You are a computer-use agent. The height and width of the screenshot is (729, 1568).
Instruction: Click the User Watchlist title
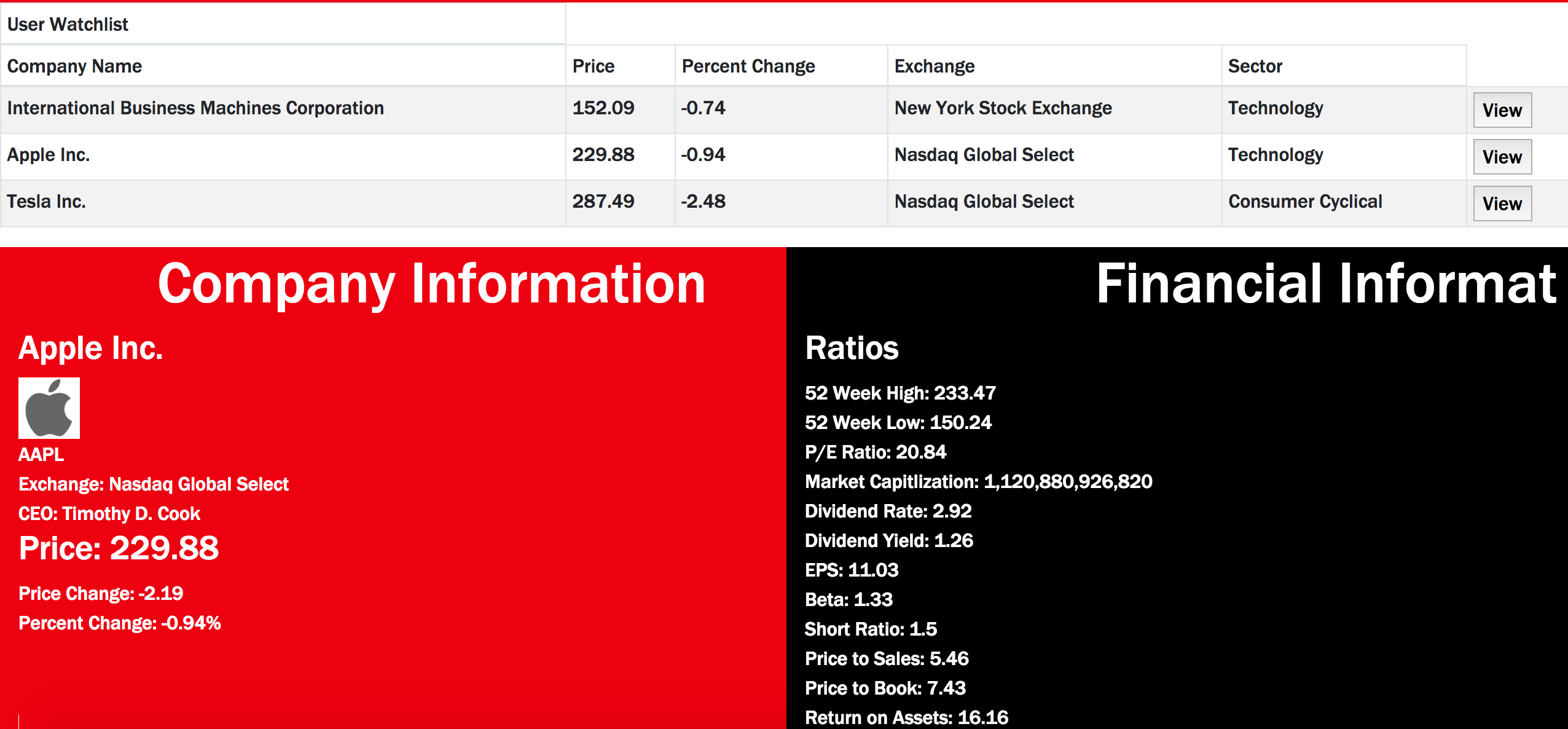68,24
